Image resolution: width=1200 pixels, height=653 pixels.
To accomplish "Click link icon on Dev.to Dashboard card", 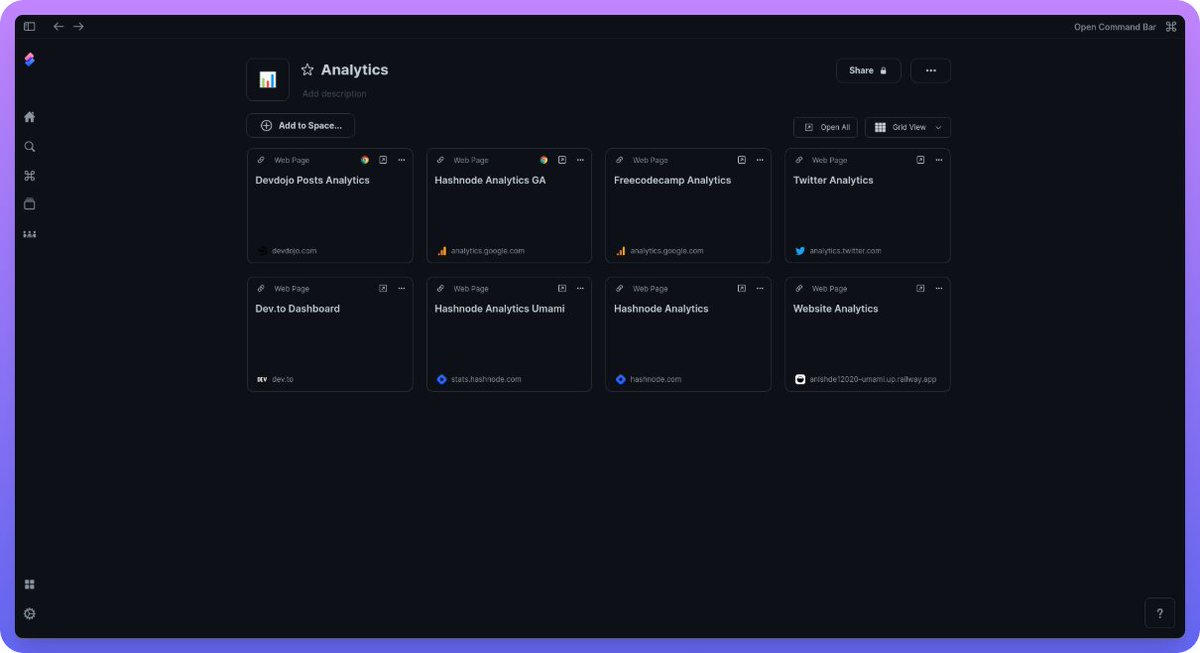I will 261,288.
